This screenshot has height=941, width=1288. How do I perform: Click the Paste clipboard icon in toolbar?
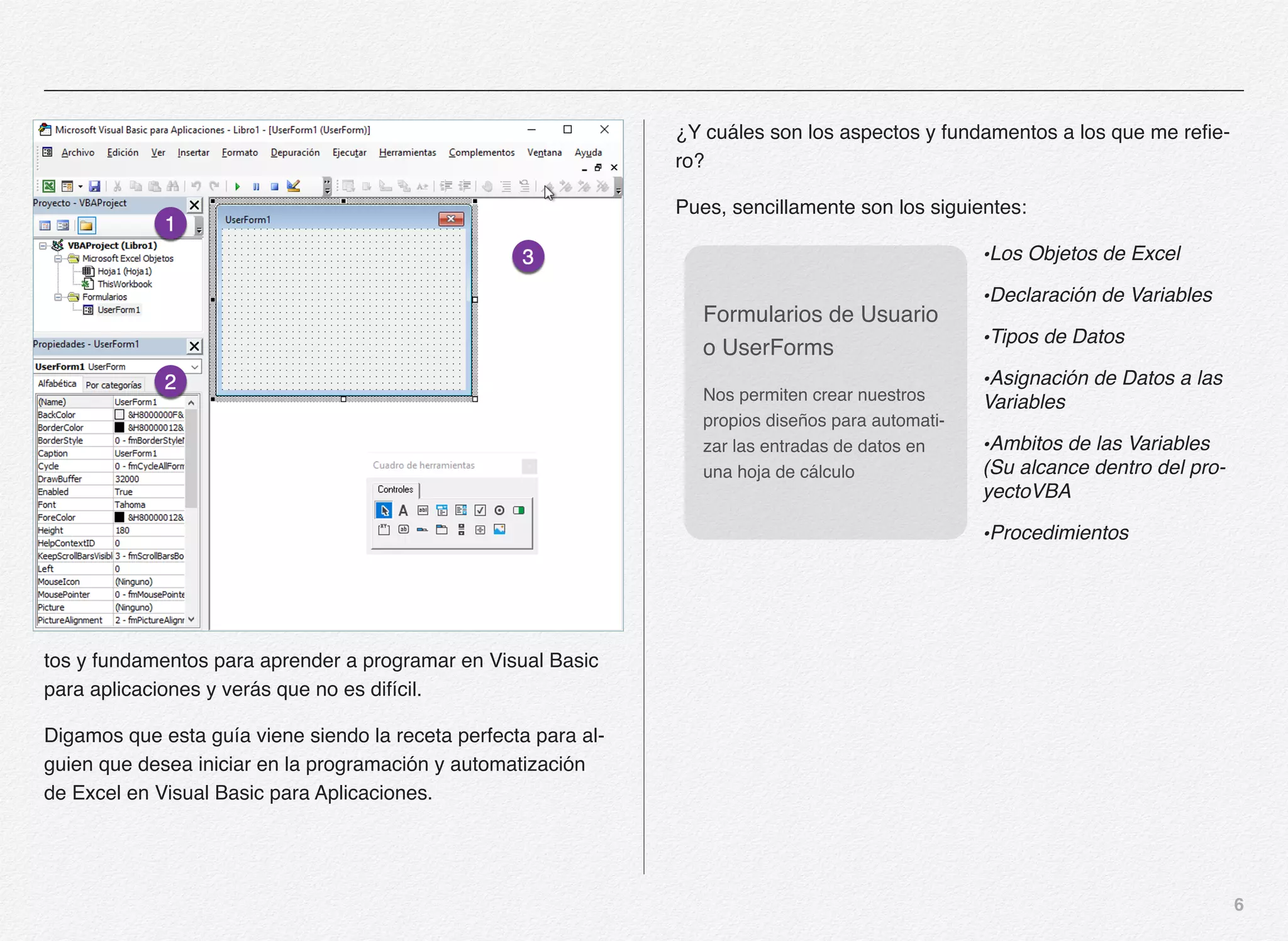(x=154, y=186)
